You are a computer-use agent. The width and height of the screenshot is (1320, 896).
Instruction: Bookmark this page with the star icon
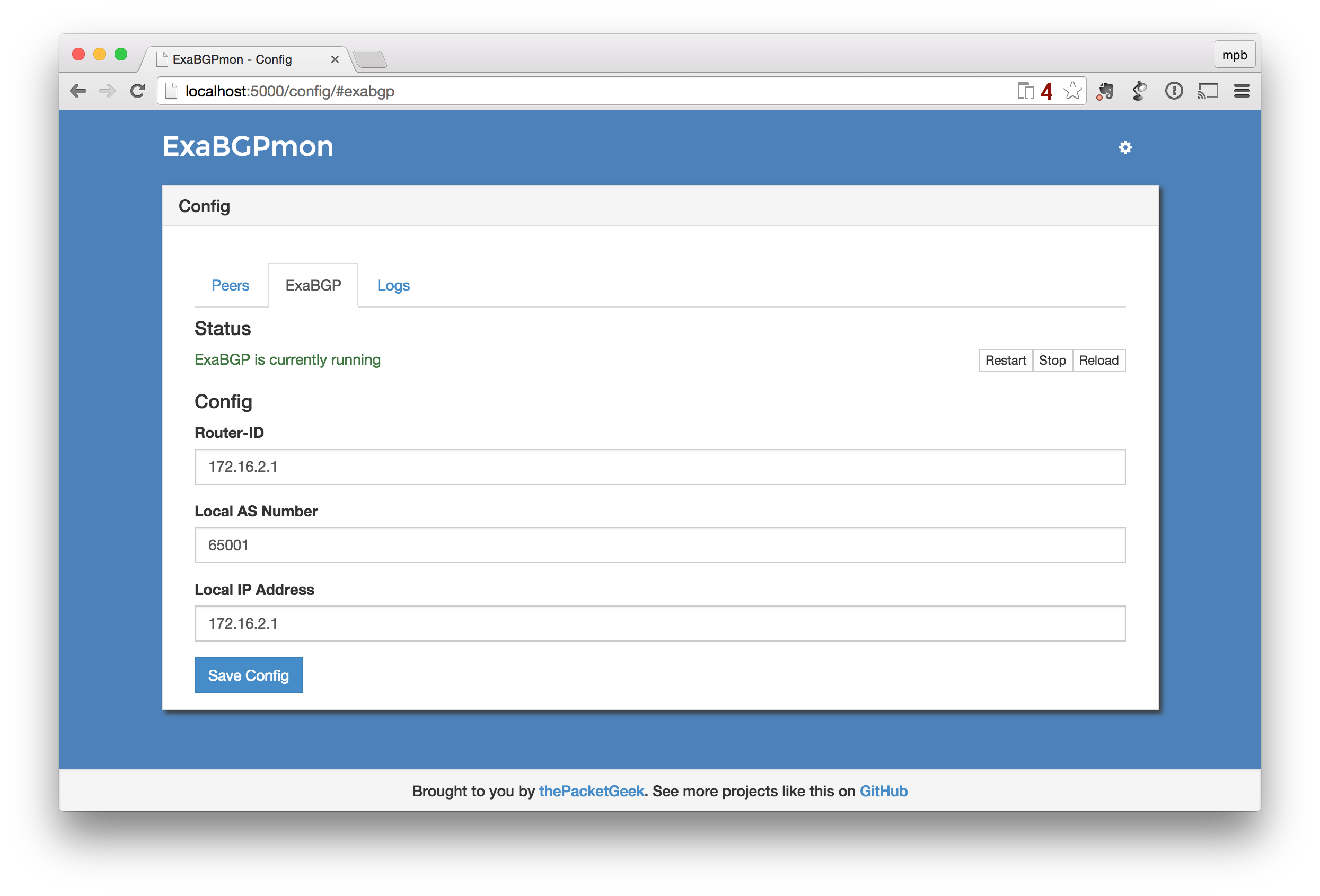point(1072,91)
